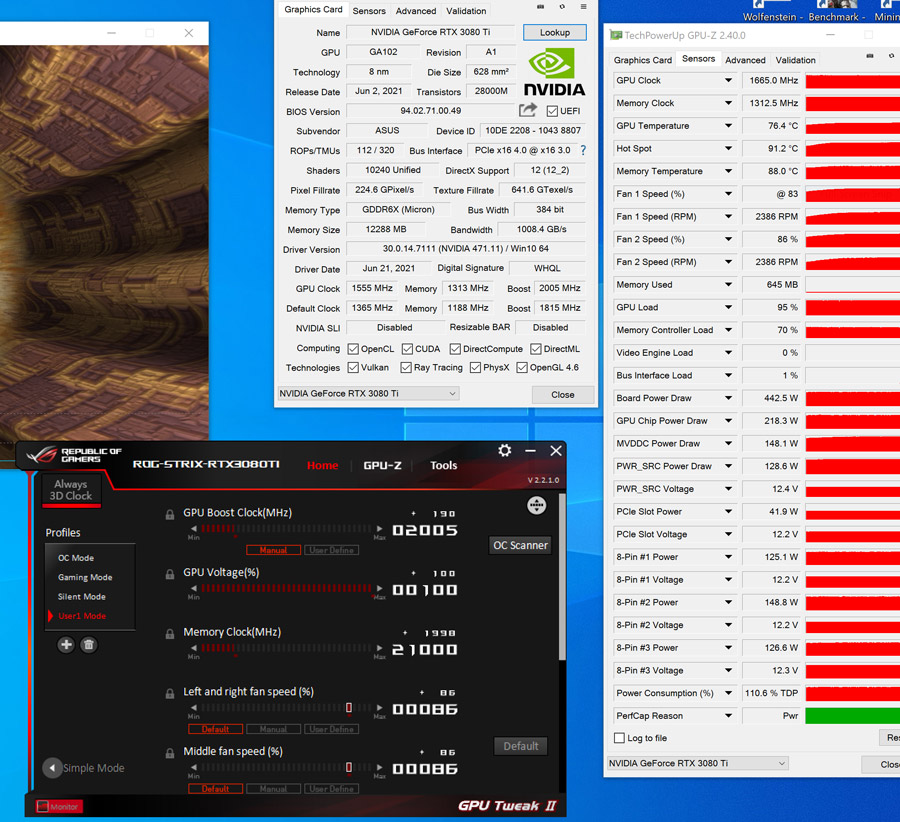
Task: Click the Bus Interface question mark icon
Action: tap(583, 150)
